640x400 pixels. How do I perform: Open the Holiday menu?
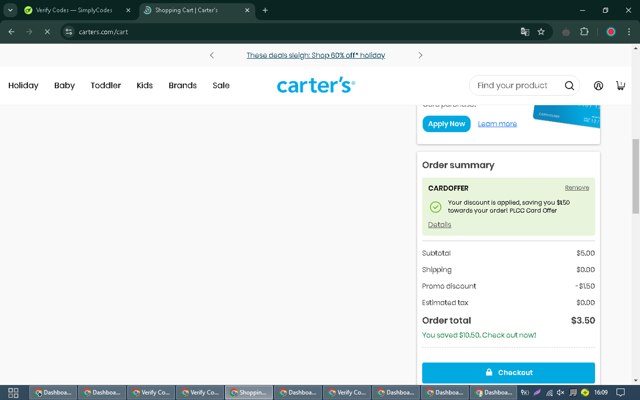23,85
